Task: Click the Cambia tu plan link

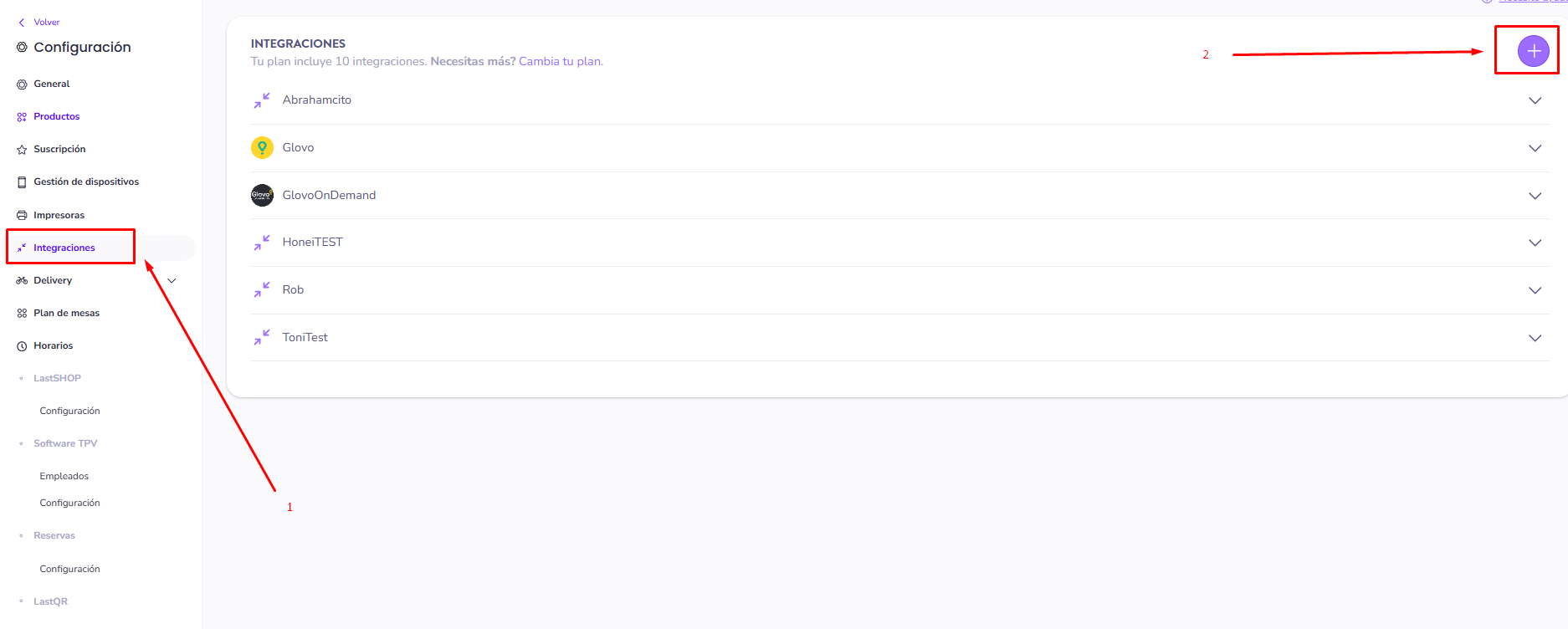Action: (561, 61)
